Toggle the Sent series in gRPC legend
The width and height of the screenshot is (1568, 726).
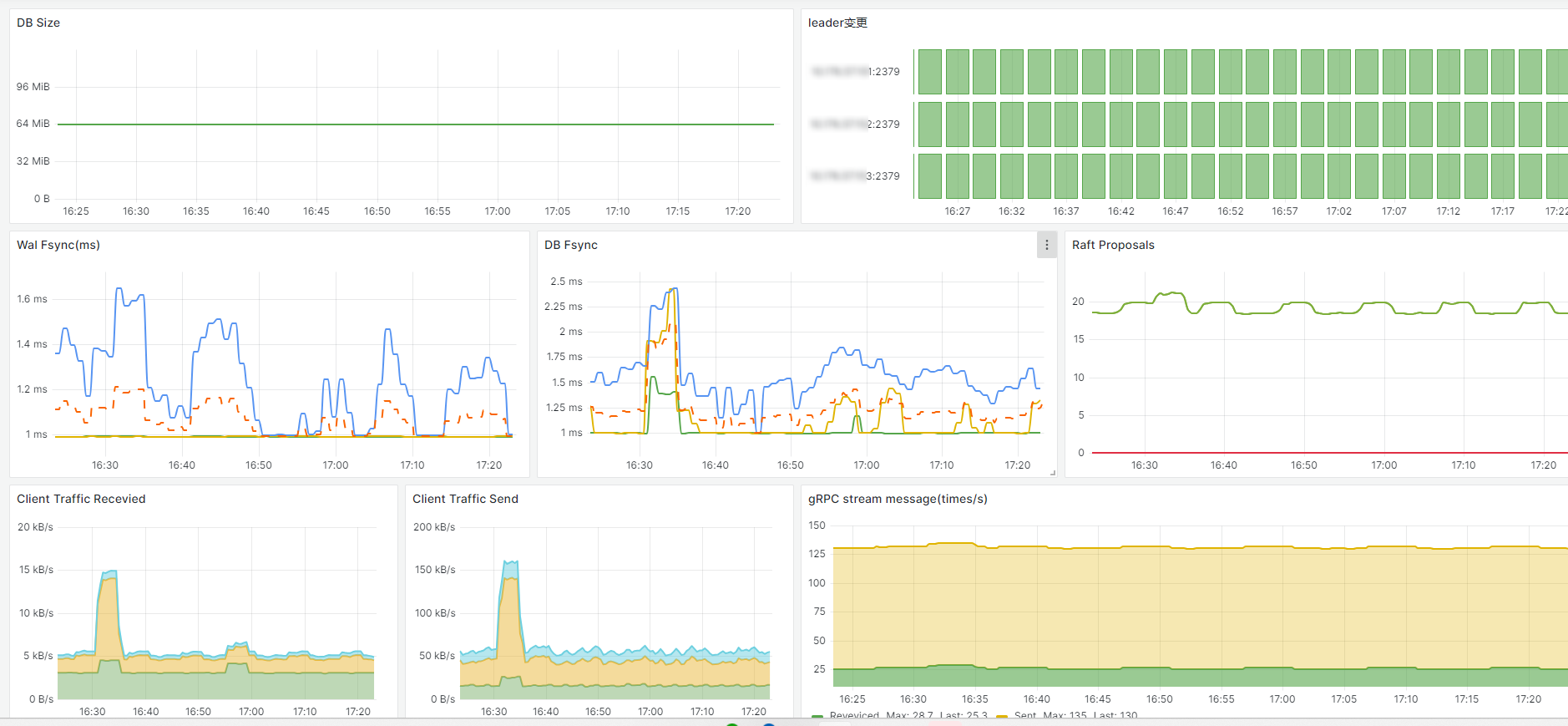pyautogui.click(x=1025, y=716)
